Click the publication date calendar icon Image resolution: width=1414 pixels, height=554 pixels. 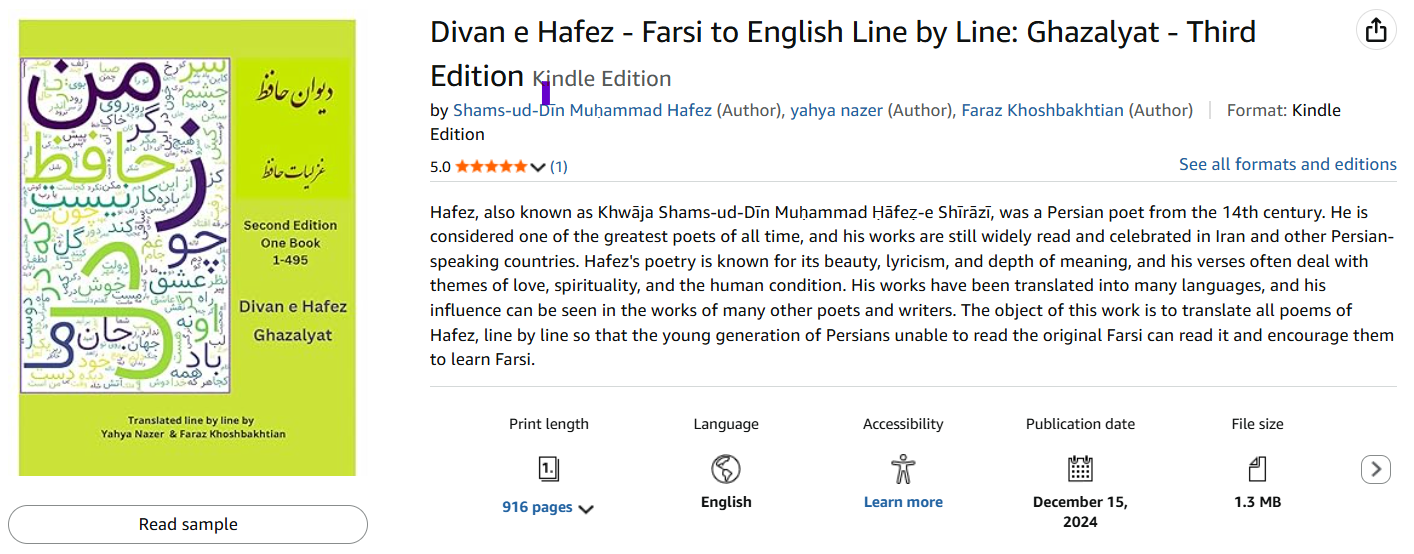point(1080,468)
